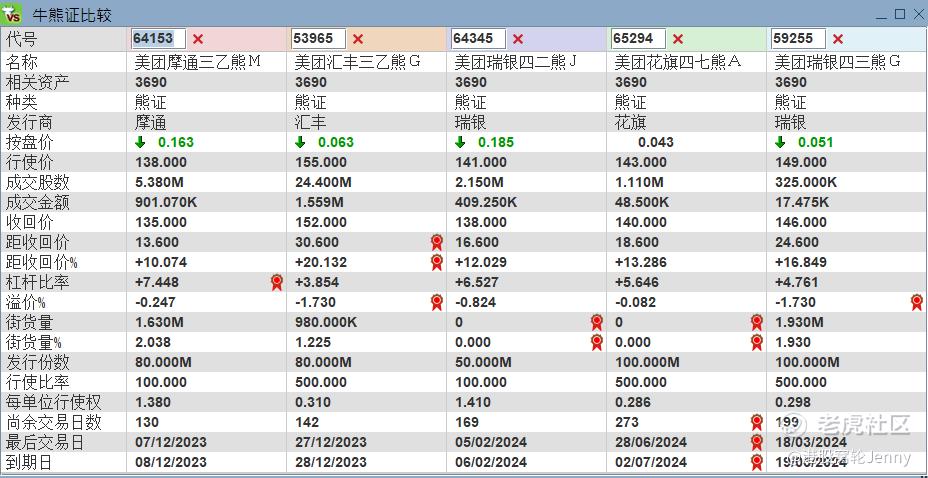The width and height of the screenshot is (928, 478).
Task: Click the ribbon badge beside 273 trading days
Action: coord(757,422)
